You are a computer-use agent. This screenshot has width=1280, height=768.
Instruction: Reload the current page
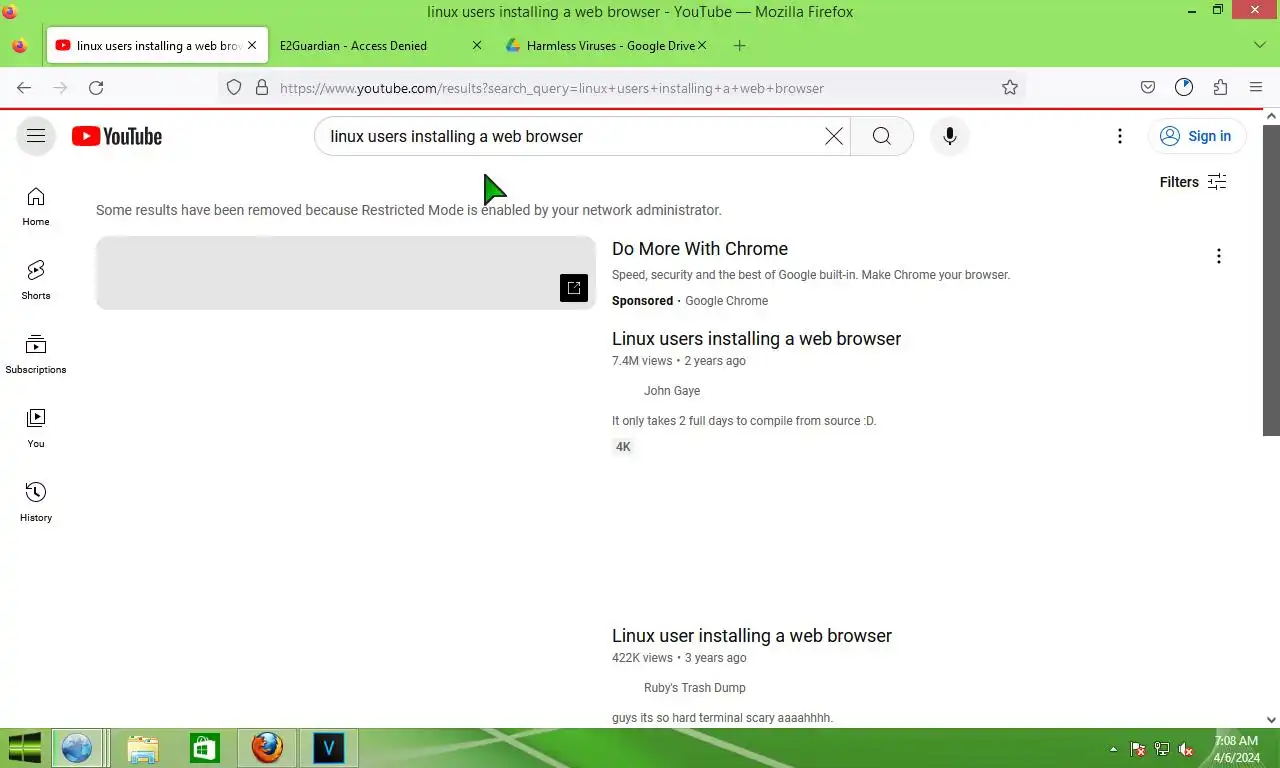point(96,88)
